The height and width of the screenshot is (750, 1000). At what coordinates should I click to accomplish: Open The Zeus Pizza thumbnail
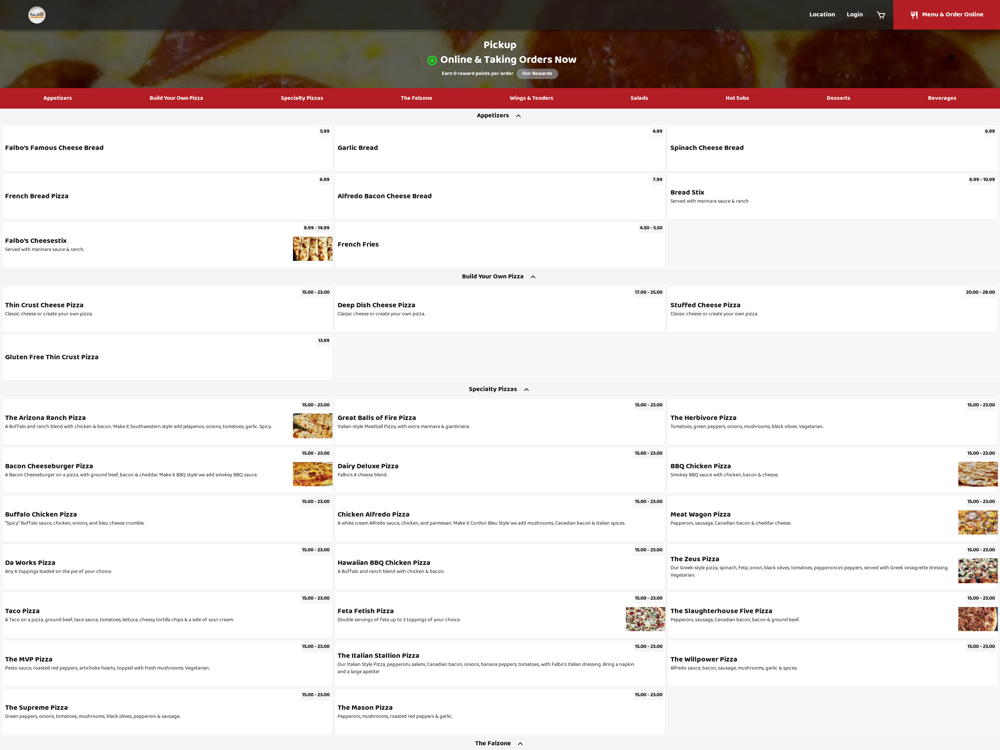[x=978, y=571]
